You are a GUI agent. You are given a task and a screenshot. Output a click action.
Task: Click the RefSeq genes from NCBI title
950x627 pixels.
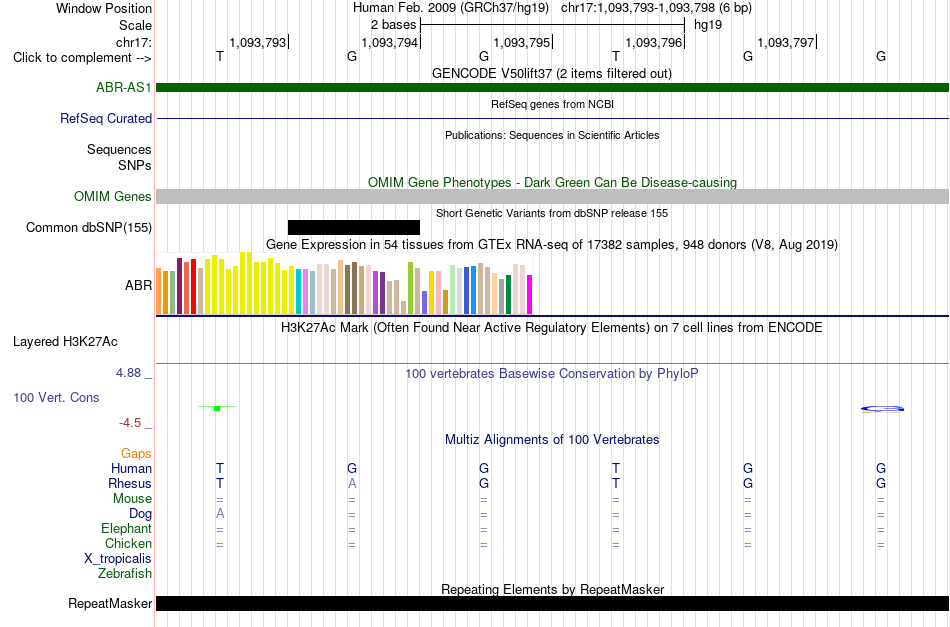[552, 104]
